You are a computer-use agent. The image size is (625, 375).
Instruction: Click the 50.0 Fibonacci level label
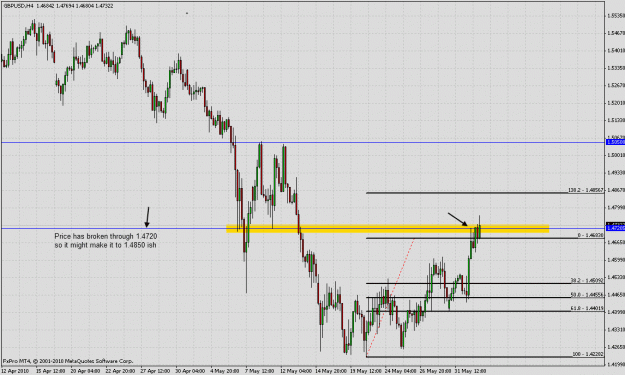pos(587,295)
